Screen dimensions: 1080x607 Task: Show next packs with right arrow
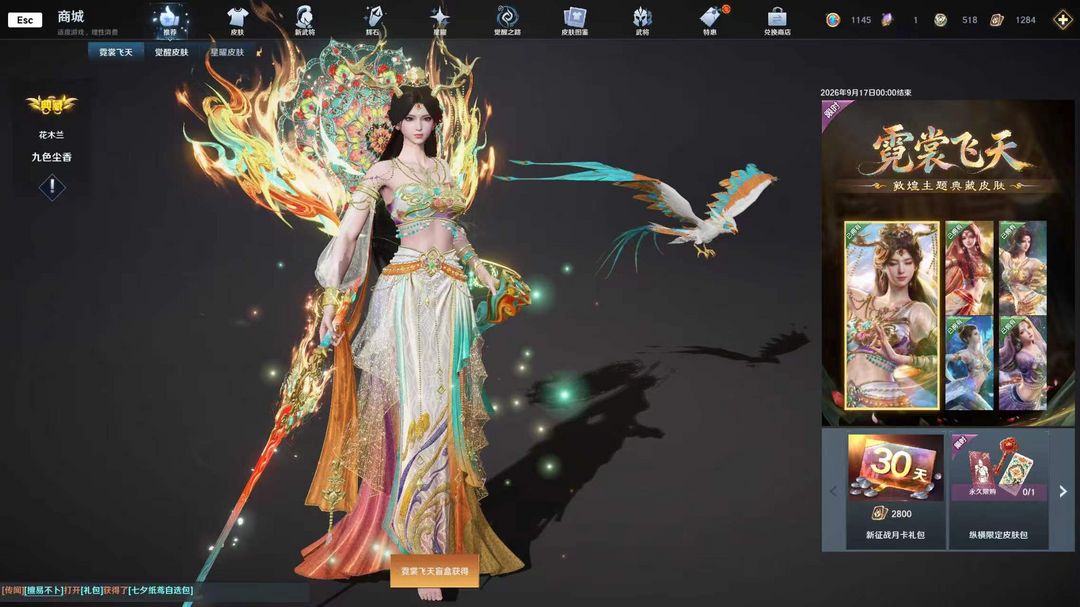1063,491
